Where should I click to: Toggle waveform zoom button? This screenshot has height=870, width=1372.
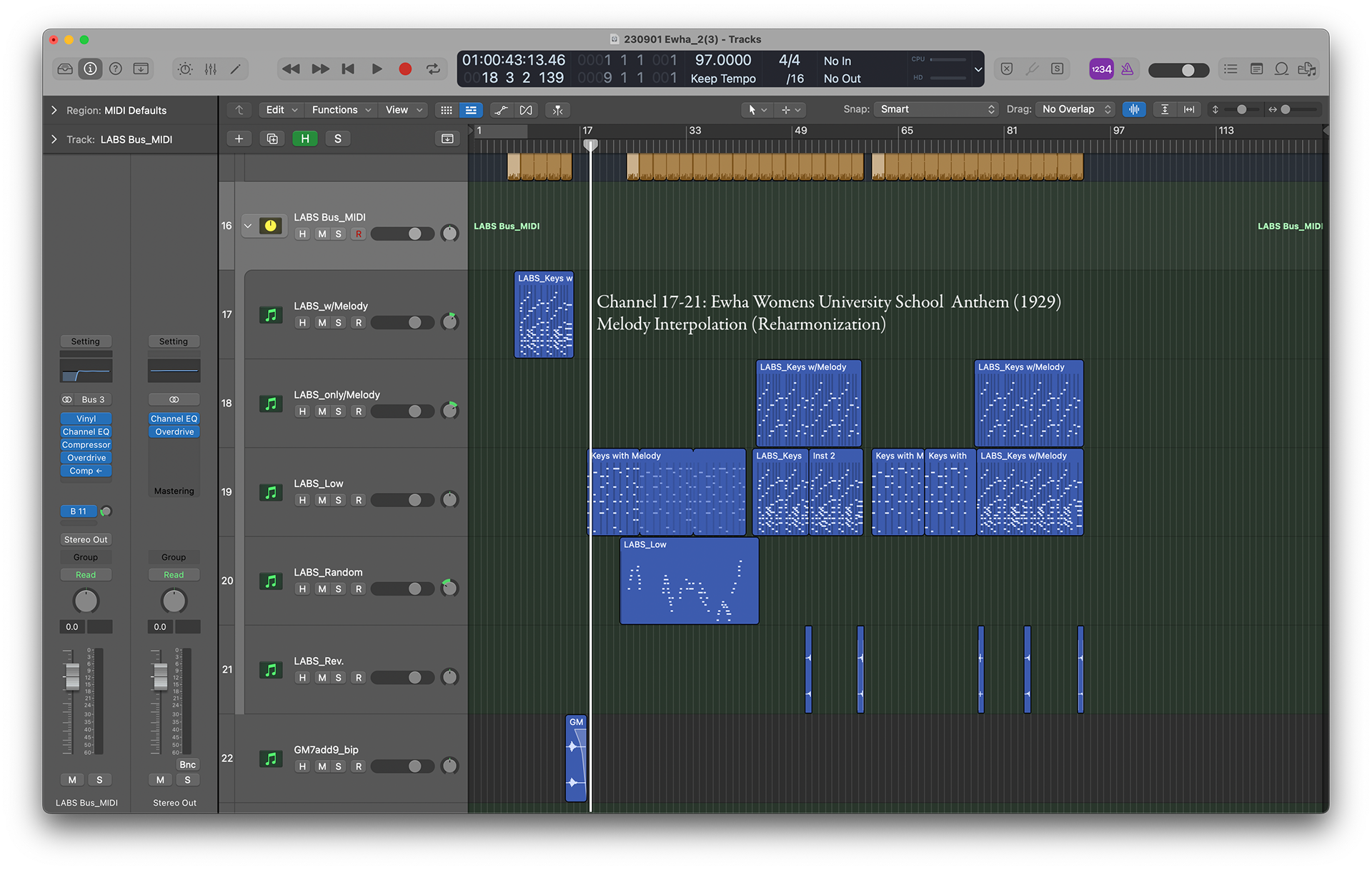pos(1133,109)
